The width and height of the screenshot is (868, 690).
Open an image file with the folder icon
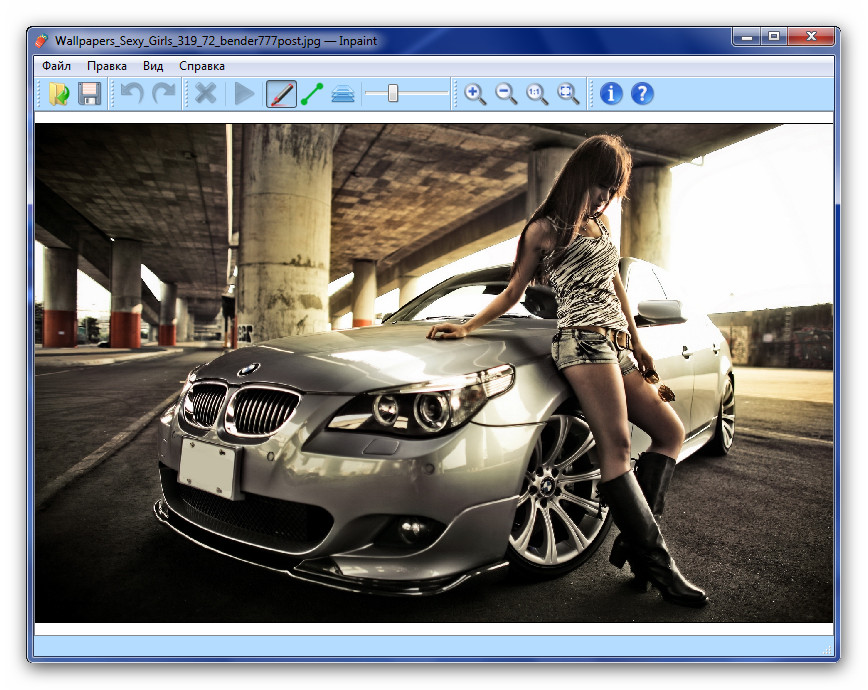pos(59,94)
